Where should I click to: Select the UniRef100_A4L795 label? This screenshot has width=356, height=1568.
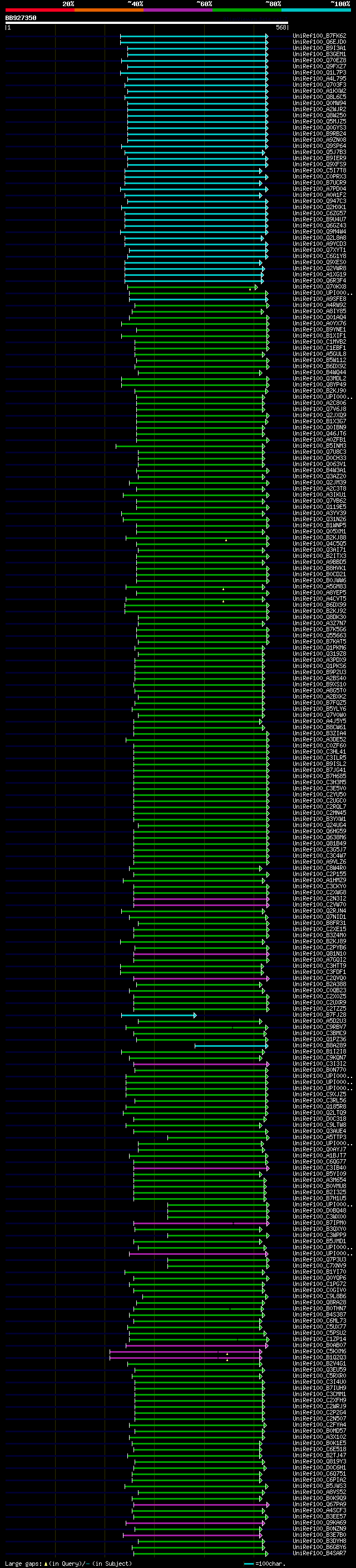click(x=319, y=78)
